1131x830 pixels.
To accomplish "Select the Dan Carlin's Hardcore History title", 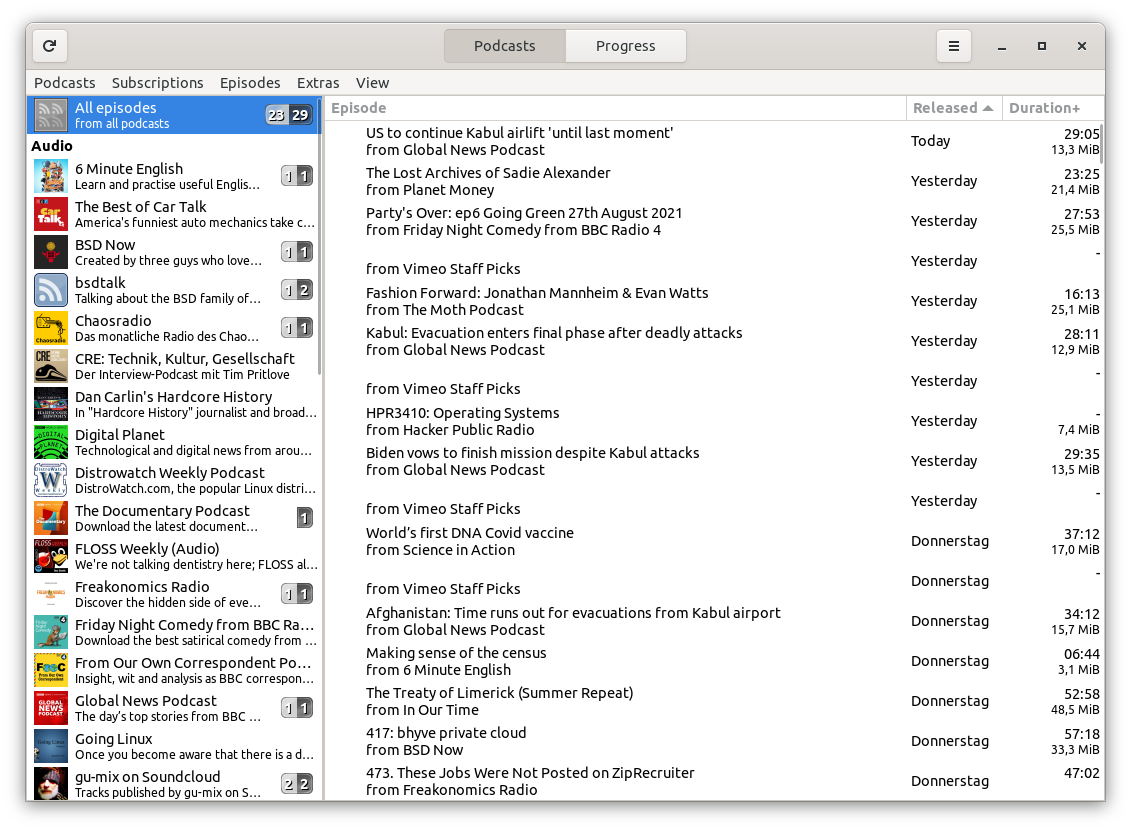I will [174, 397].
